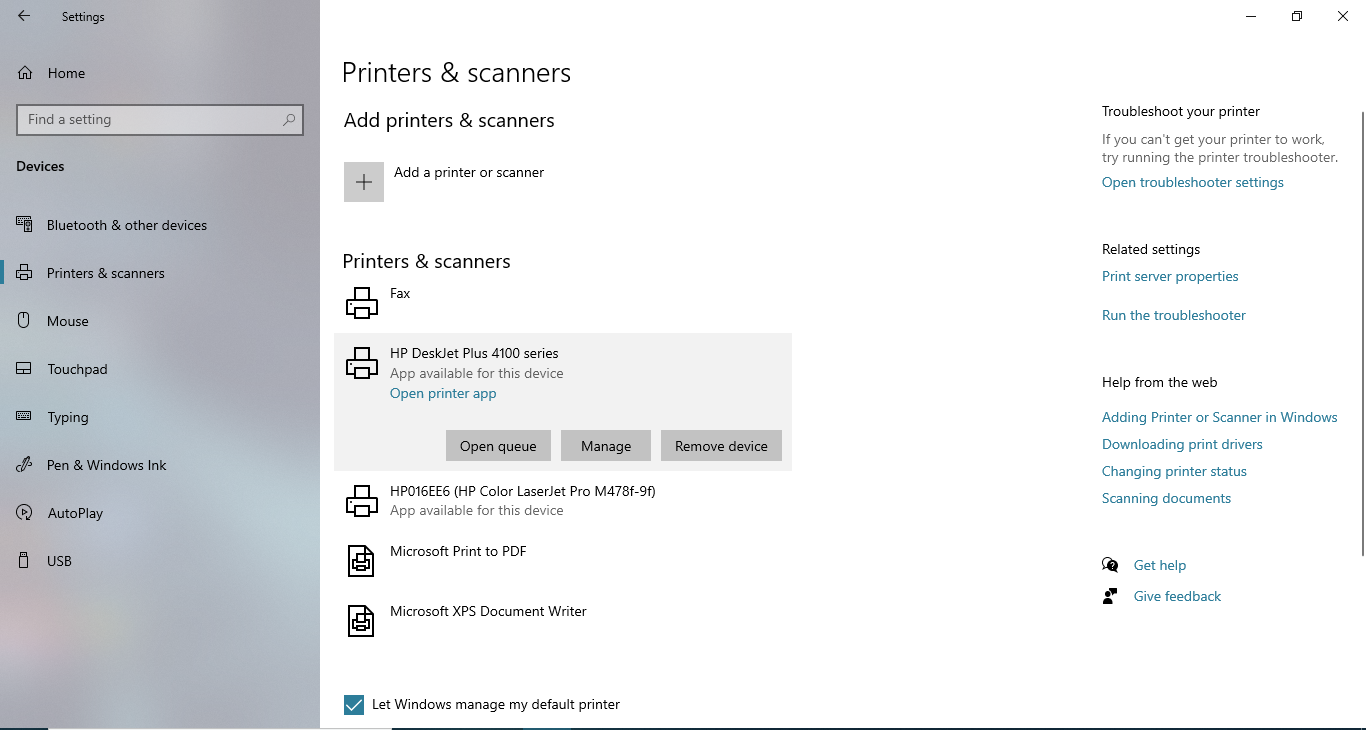Click the Printers & scanners sidebar icon
This screenshot has width=1366, height=730.
pyautogui.click(x=25, y=273)
